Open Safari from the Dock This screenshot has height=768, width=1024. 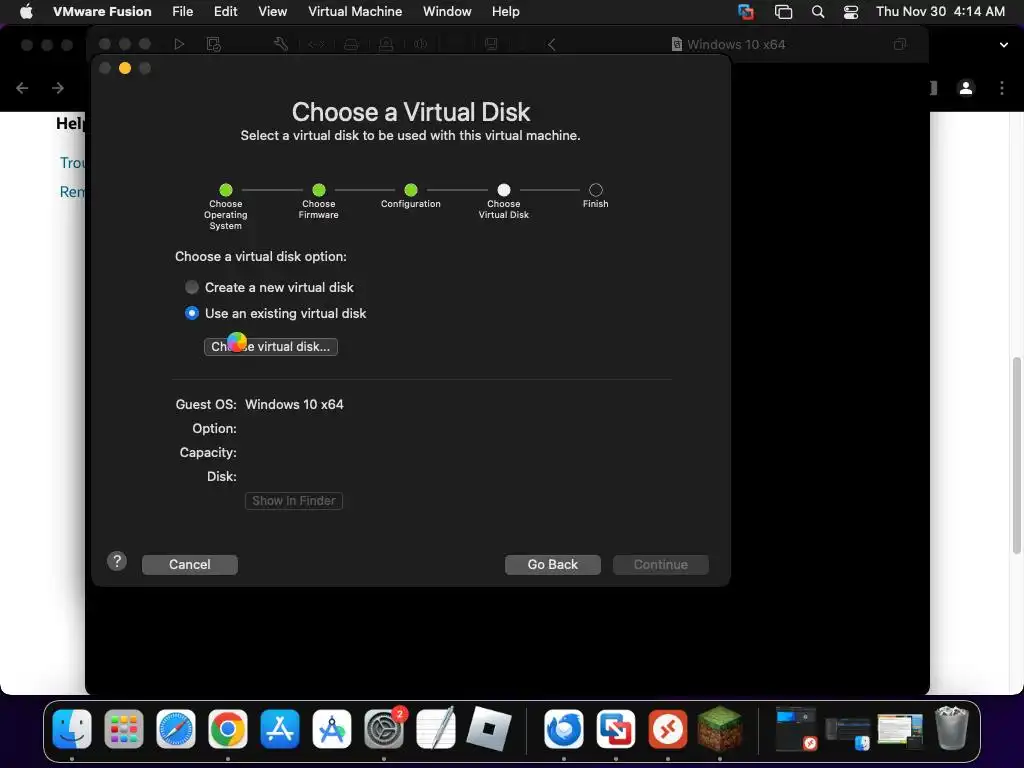176,729
